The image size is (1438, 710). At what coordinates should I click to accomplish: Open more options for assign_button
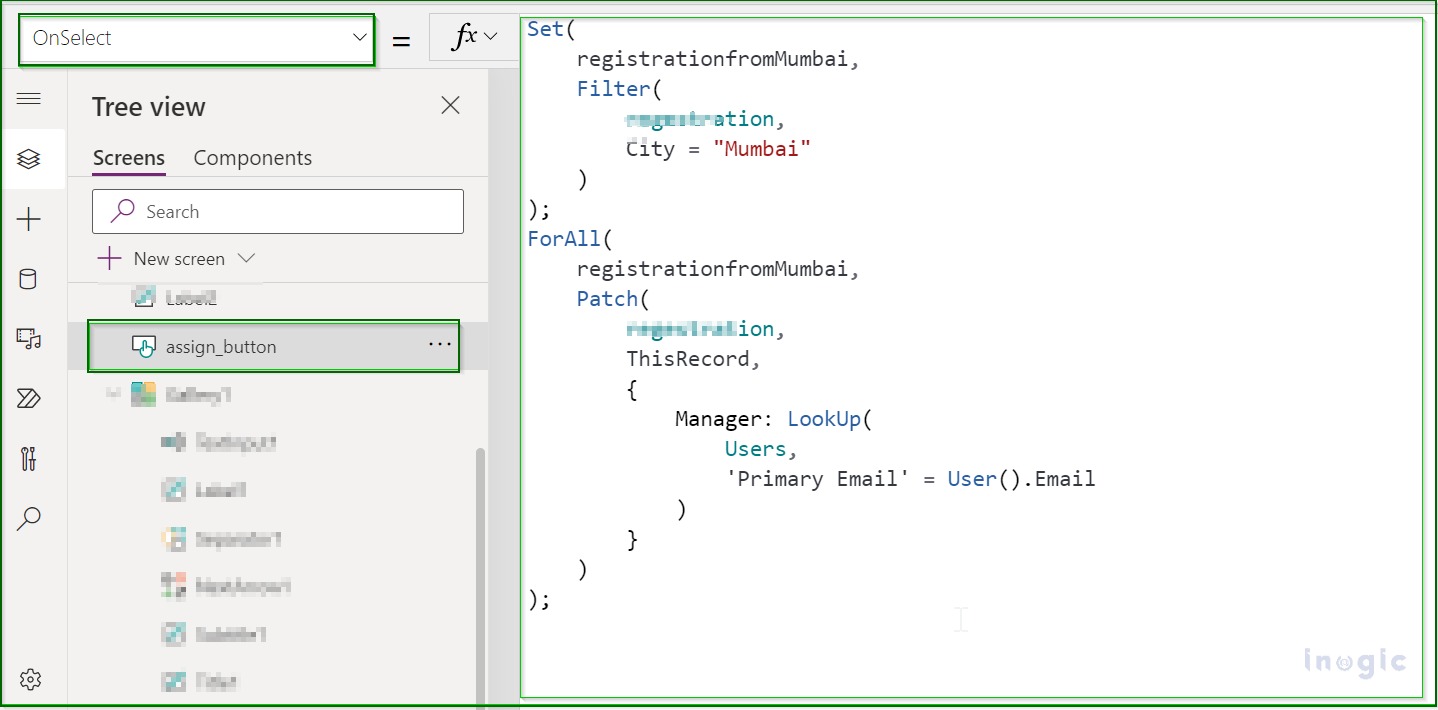pyautogui.click(x=439, y=344)
